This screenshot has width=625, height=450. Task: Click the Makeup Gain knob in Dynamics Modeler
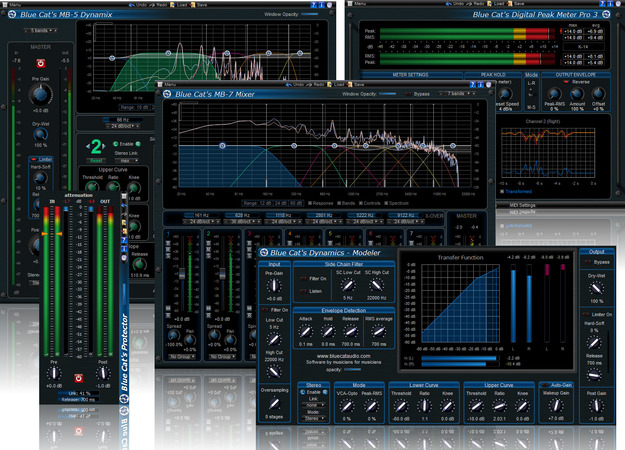(x=556, y=406)
